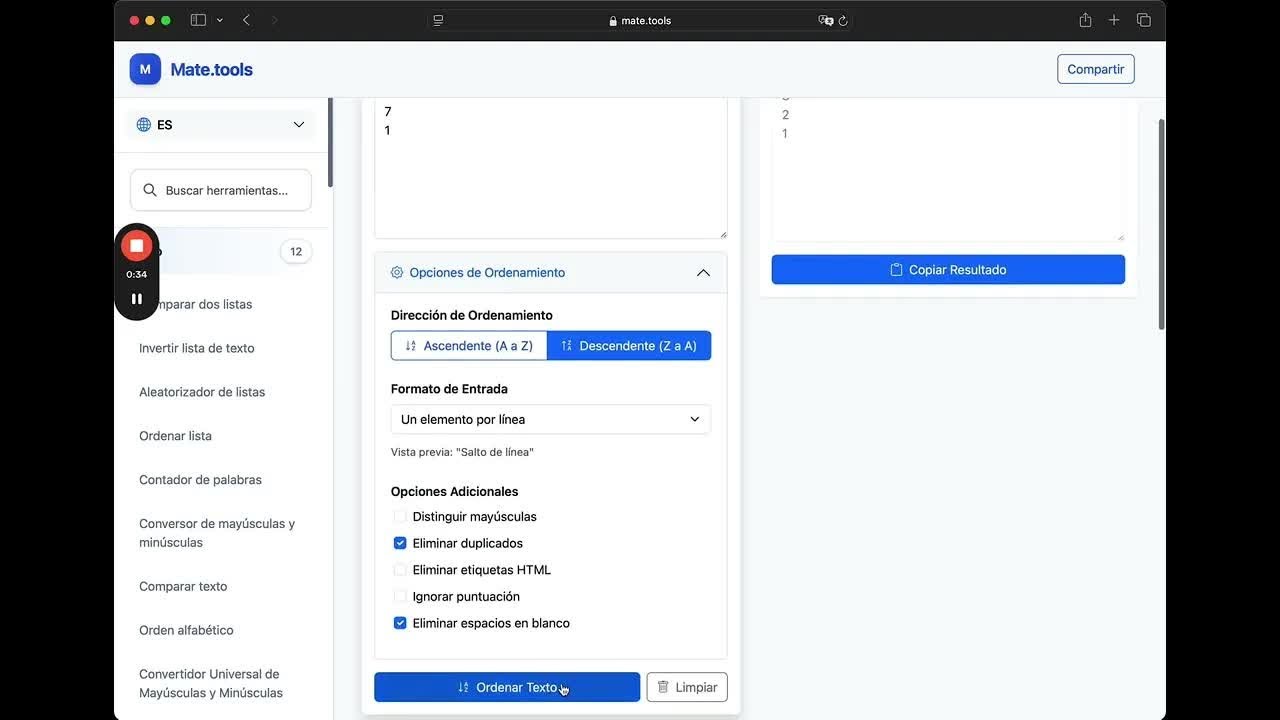The height and width of the screenshot is (720, 1280).
Task: Open Invertir lista de texto tool
Action: [197, 348]
